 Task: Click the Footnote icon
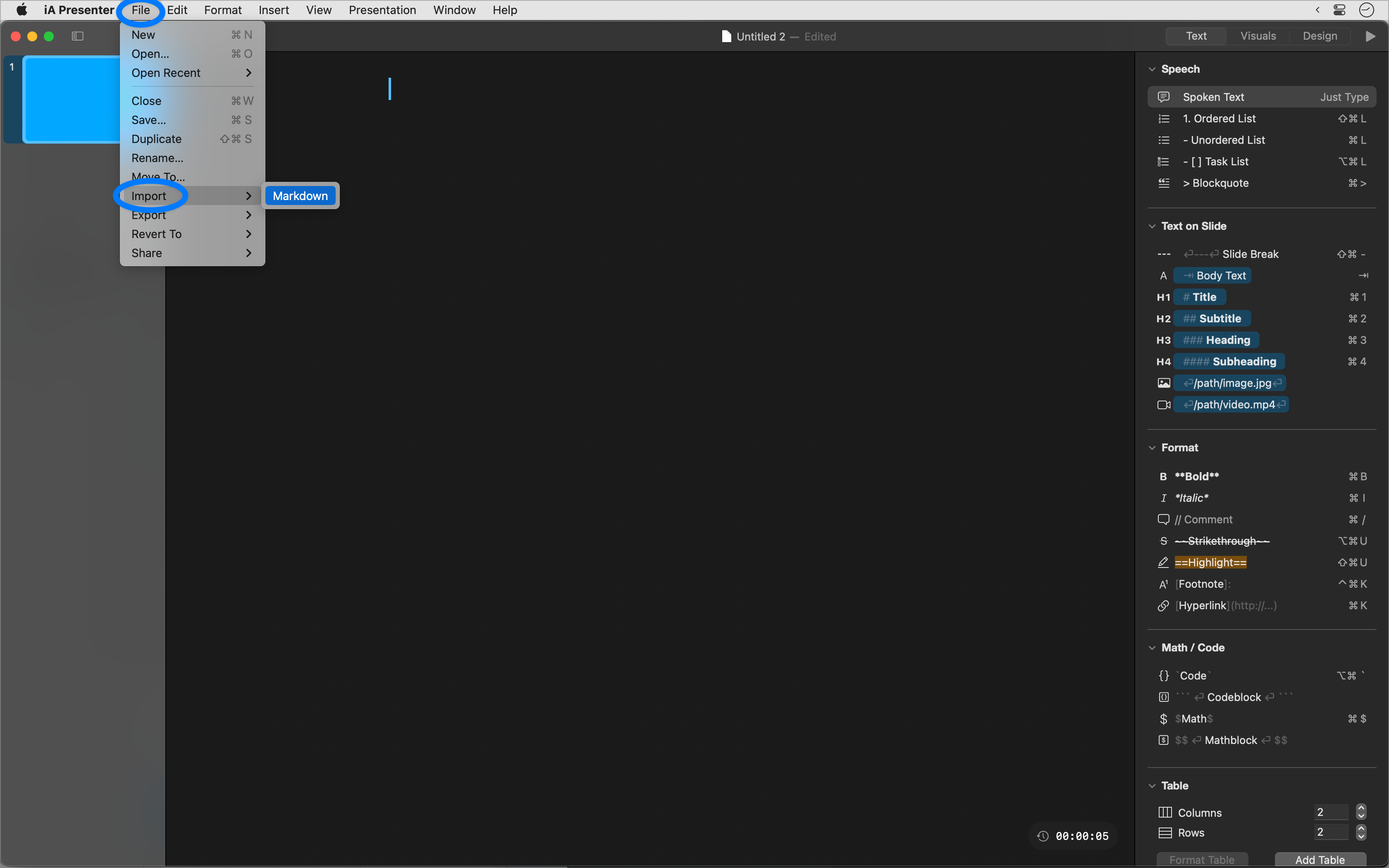coord(1163,584)
